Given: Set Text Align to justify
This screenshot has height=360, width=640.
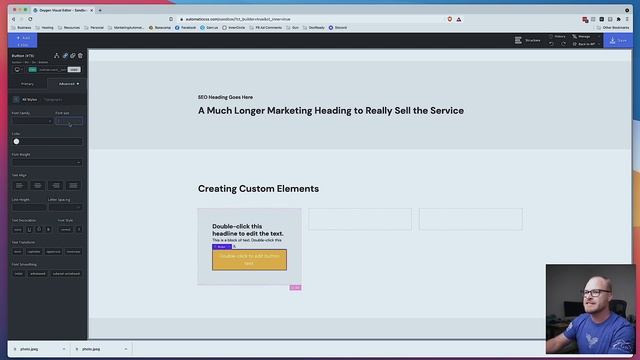Looking at the screenshot, I should (73, 186).
